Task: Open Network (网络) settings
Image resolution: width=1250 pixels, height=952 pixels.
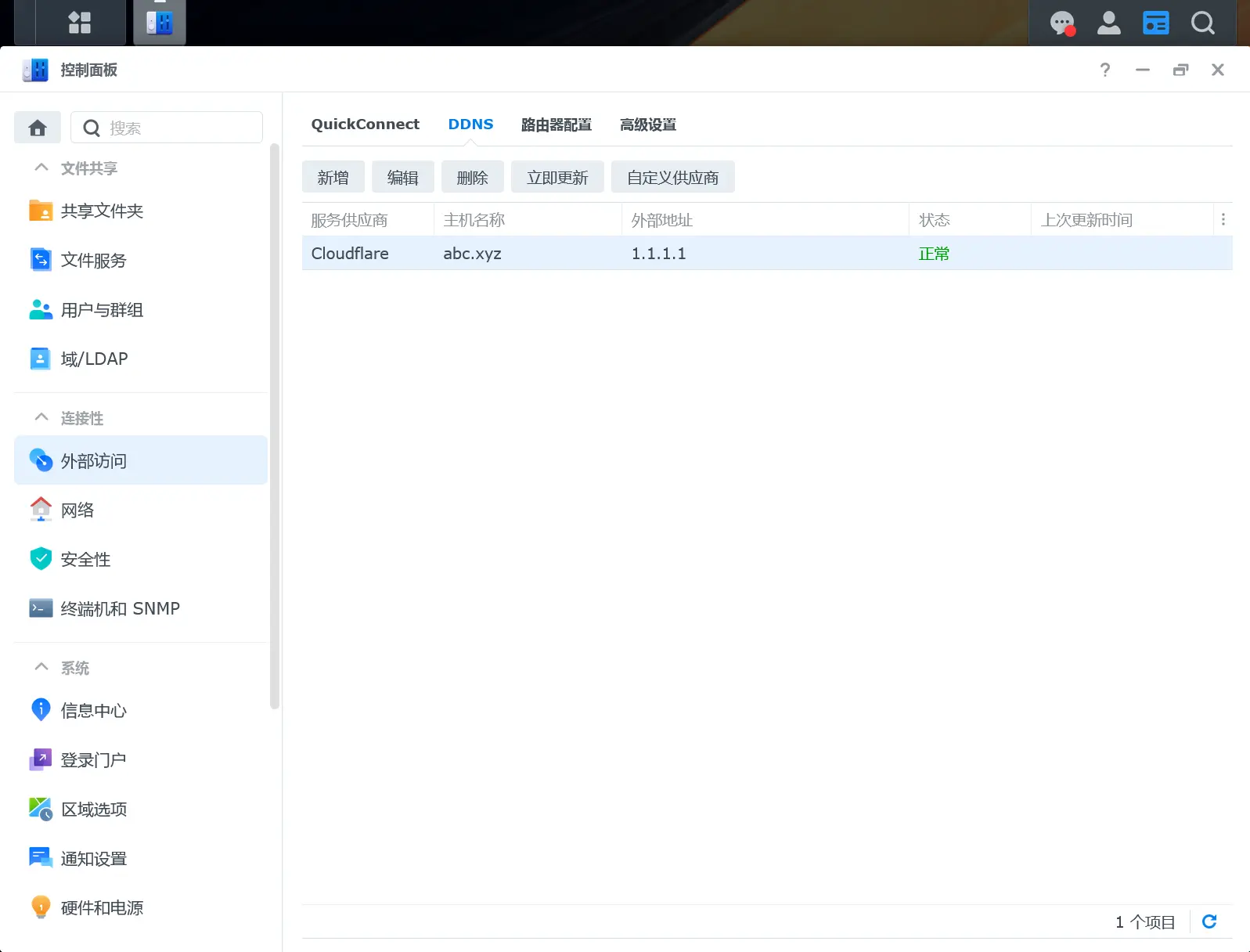Action: [141, 510]
